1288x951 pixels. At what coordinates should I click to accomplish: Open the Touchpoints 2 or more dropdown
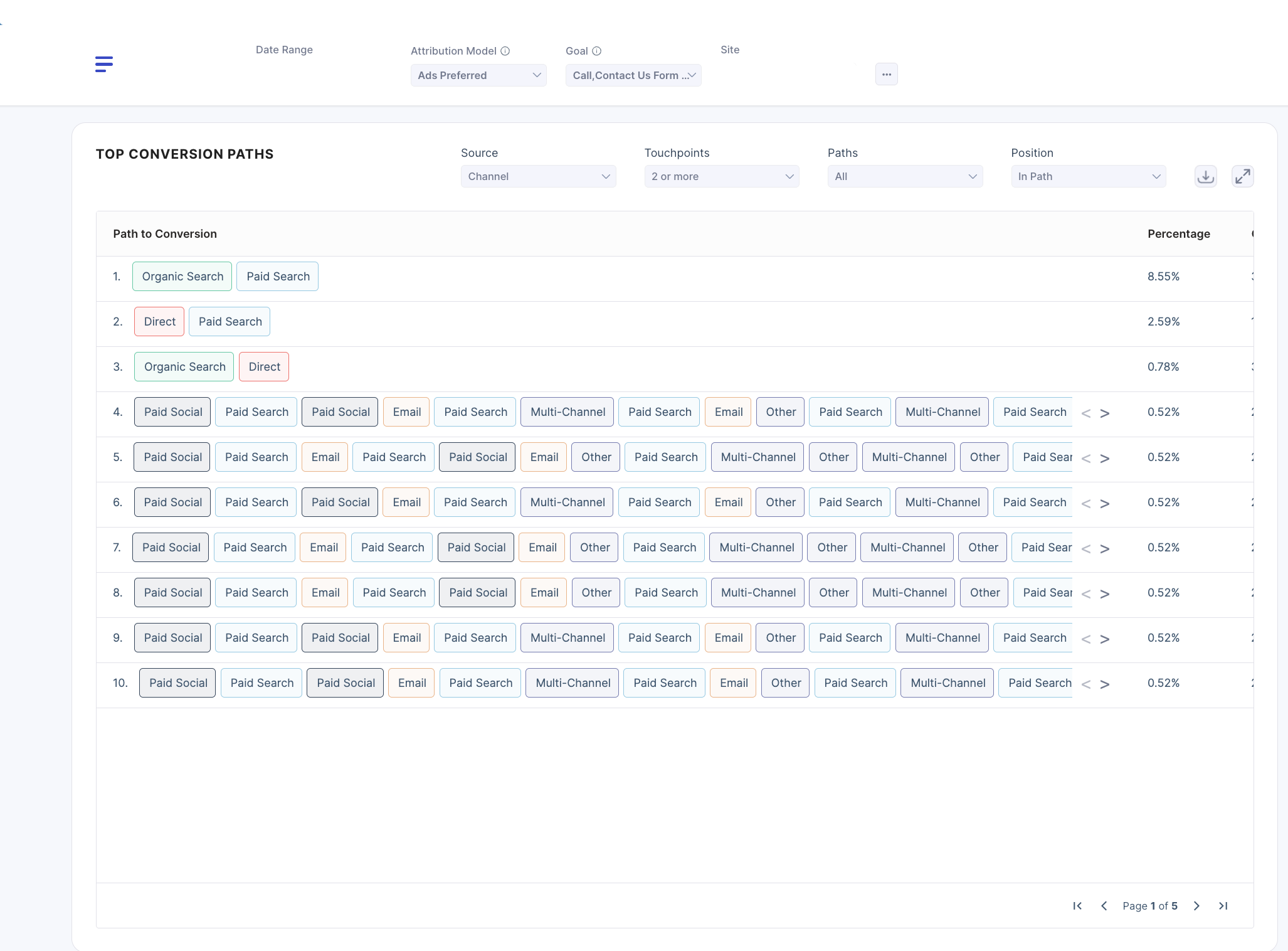[722, 177]
